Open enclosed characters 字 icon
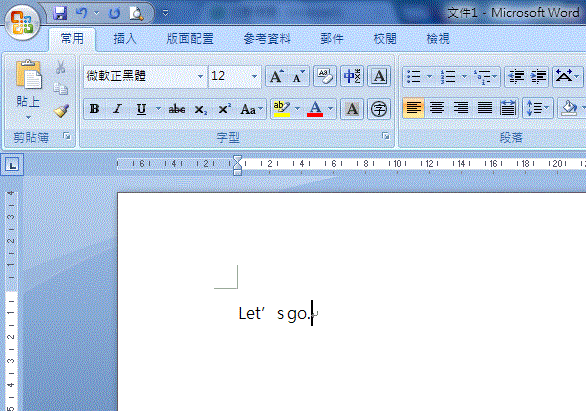 point(379,109)
